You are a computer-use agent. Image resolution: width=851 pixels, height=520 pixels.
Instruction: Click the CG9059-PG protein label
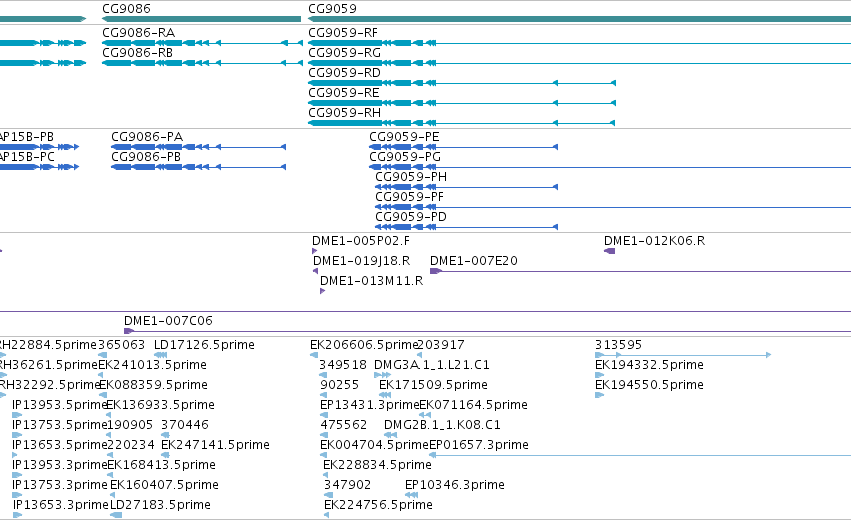pyautogui.click(x=405, y=157)
